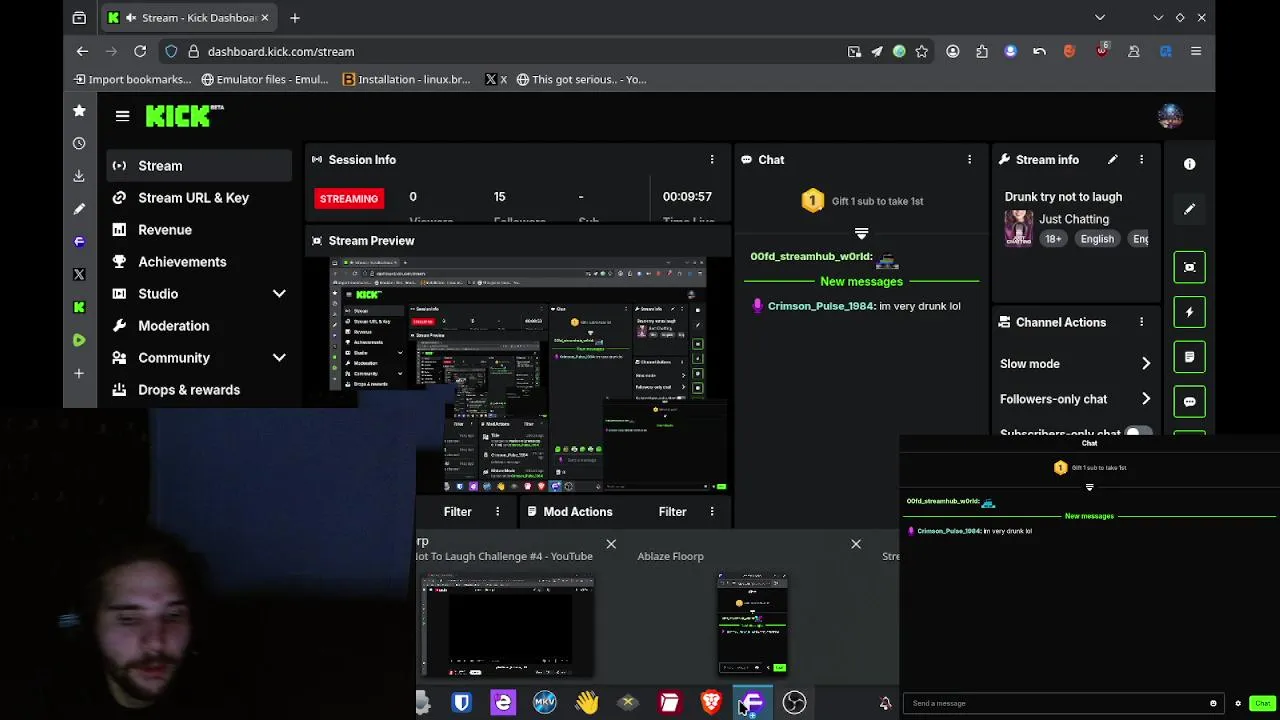
Task: Open Followers-only chat settings arrow
Action: 1146,399
